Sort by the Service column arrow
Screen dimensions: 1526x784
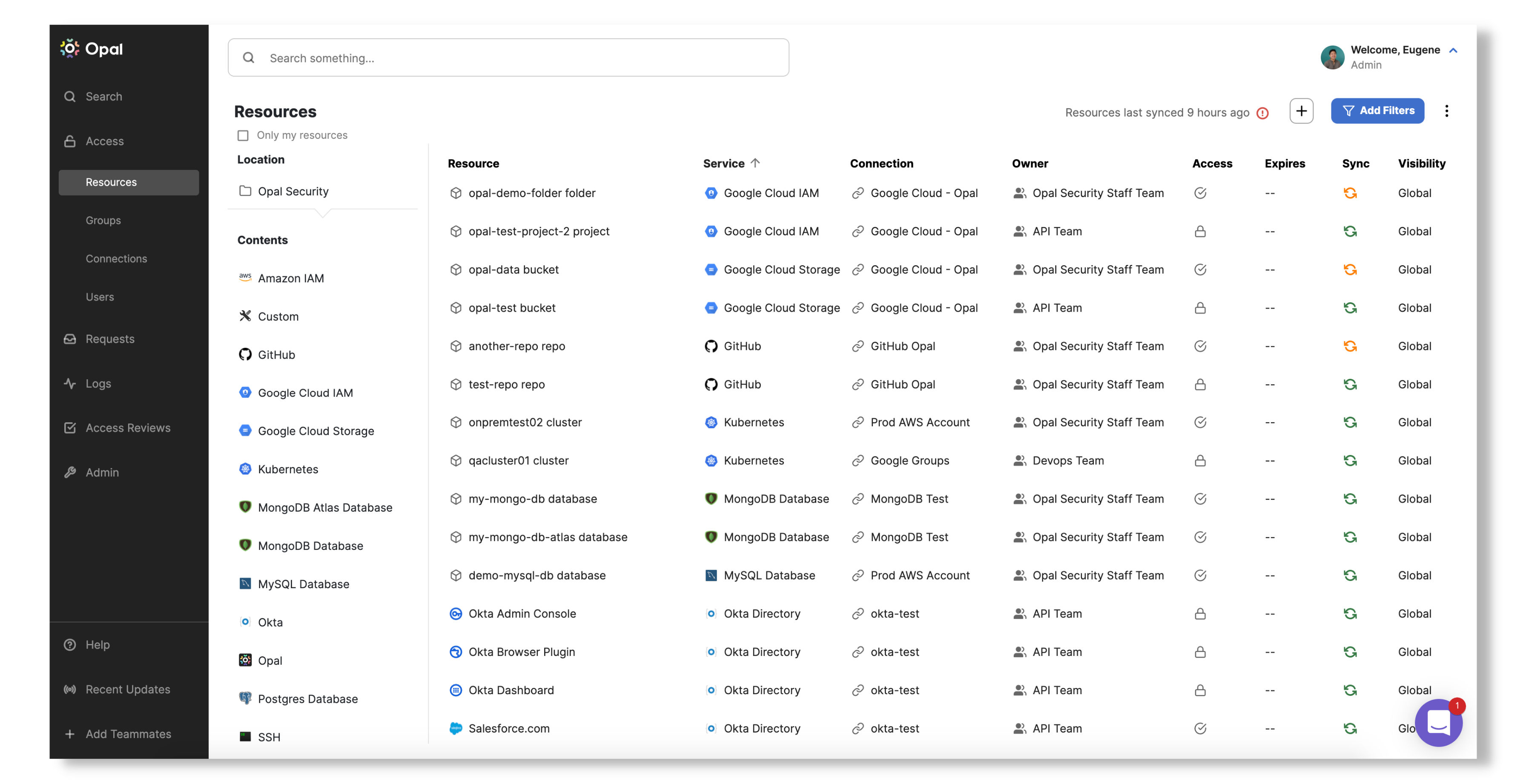point(755,163)
